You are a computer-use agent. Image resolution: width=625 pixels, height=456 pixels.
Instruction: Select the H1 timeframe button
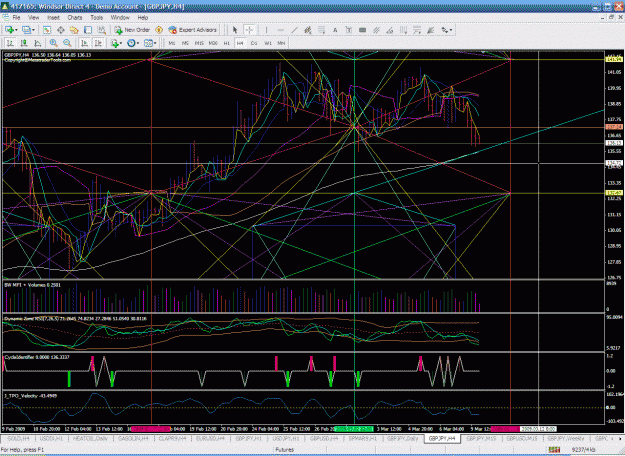pos(226,43)
